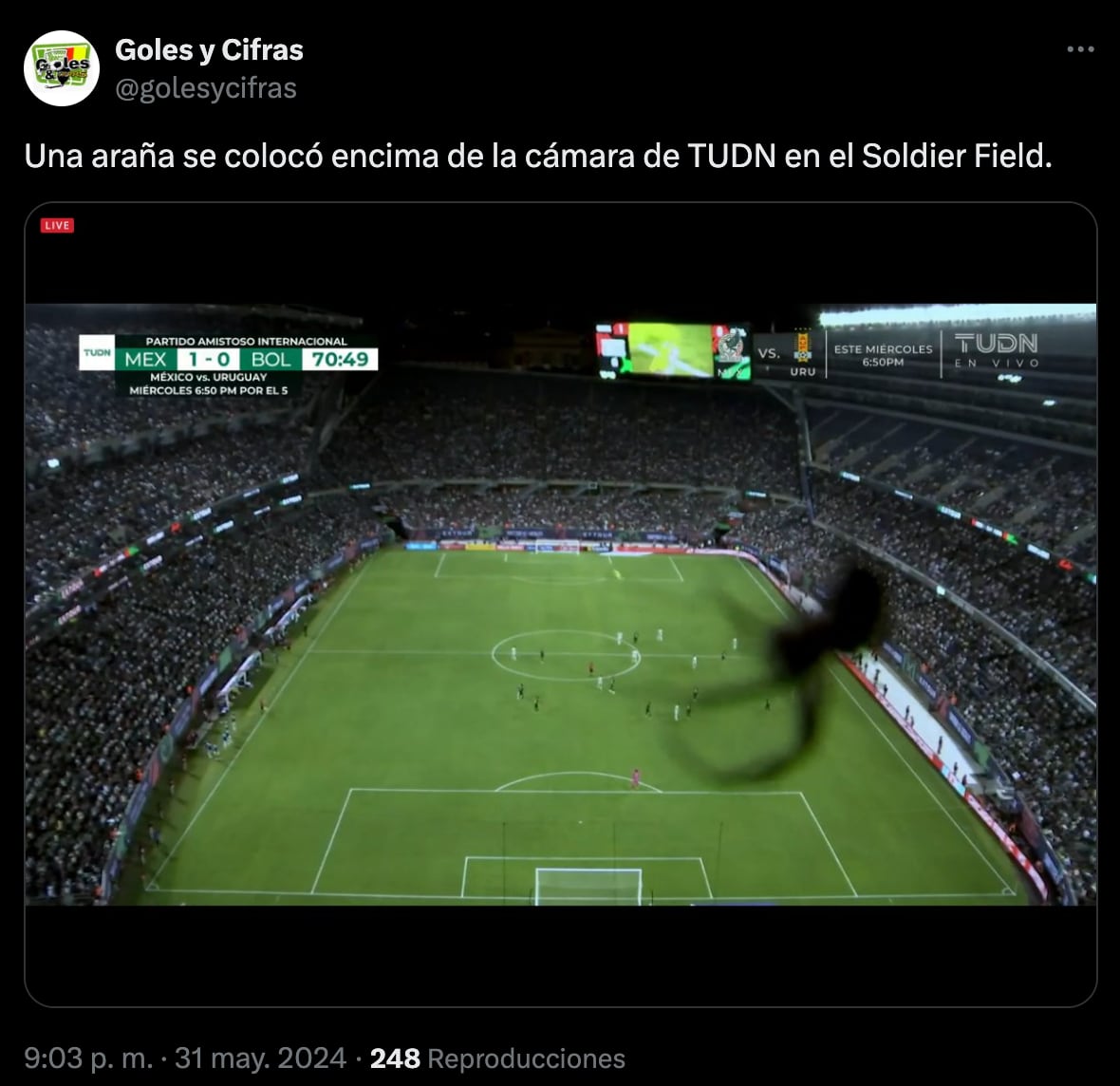The width and height of the screenshot is (1120, 1086).
Task: Click the ESTE MIÉRCOLES 6:50PM promo text
Action: click(x=883, y=355)
